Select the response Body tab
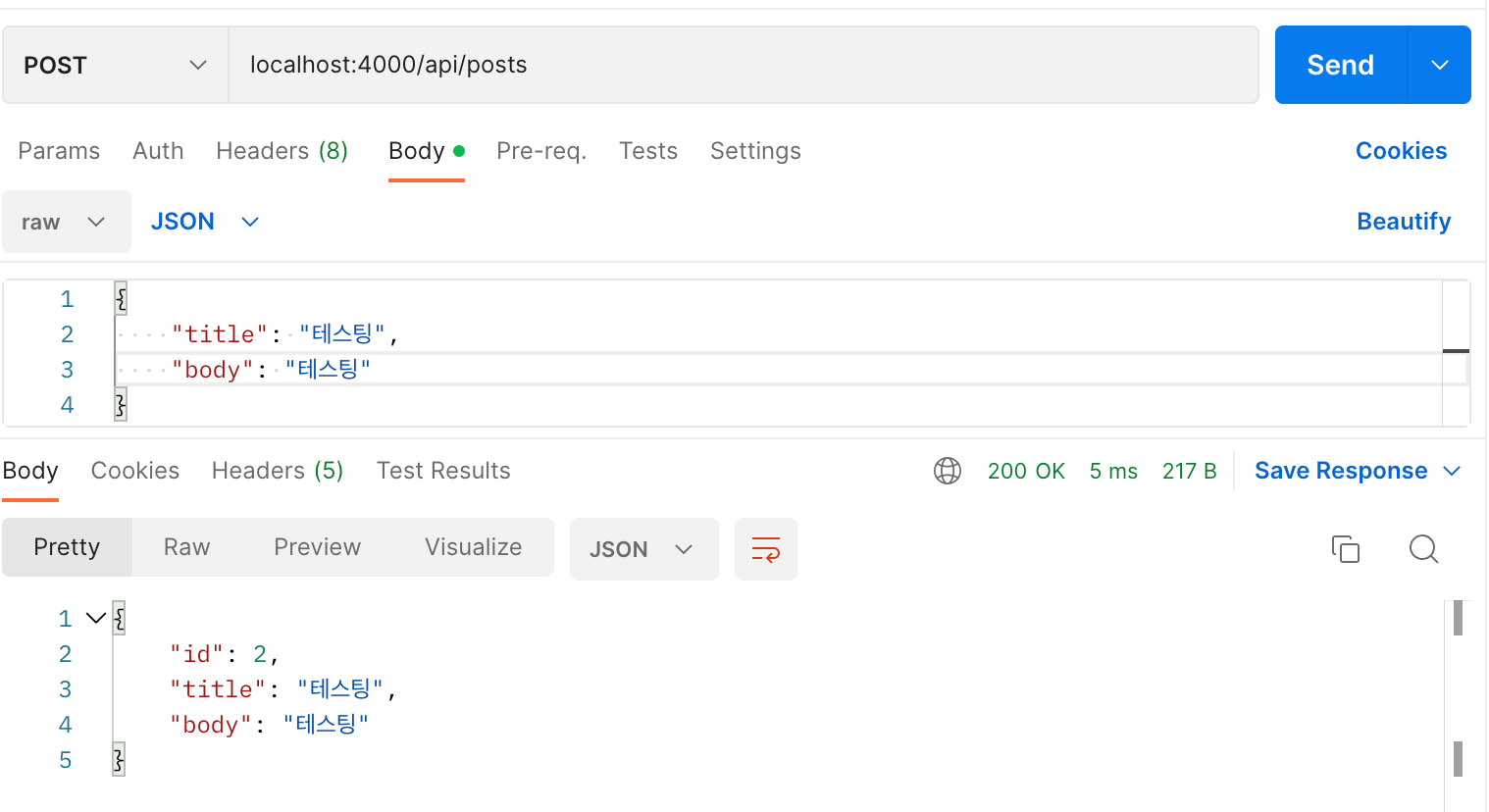Viewport: 1489px width, 812px height. coord(30,471)
